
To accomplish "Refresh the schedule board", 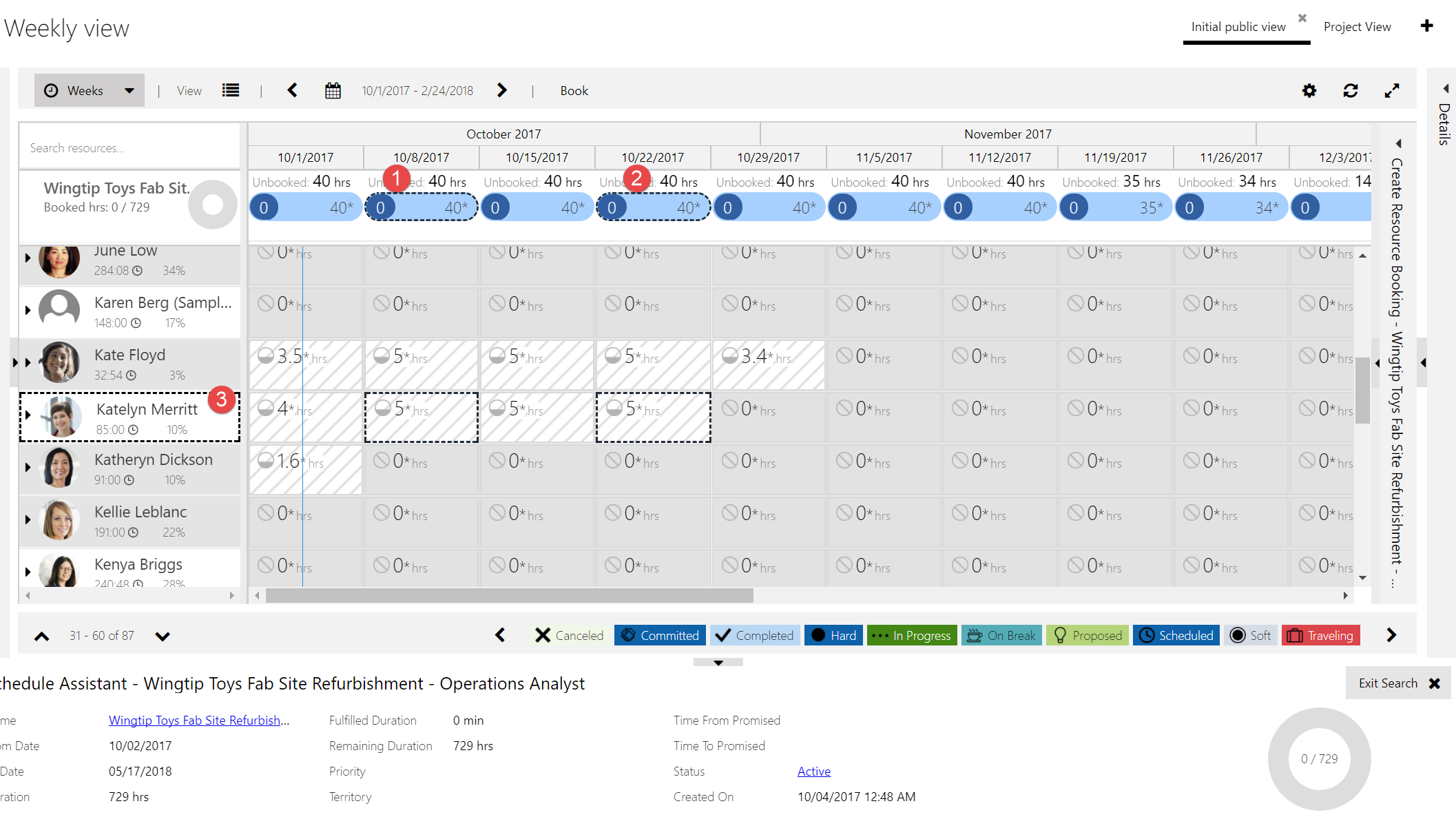I will 1350,91.
